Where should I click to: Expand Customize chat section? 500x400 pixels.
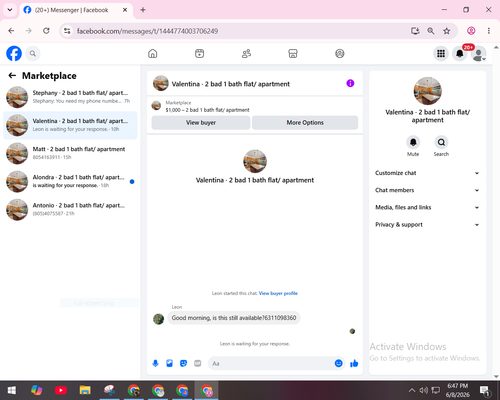(427, 173)
